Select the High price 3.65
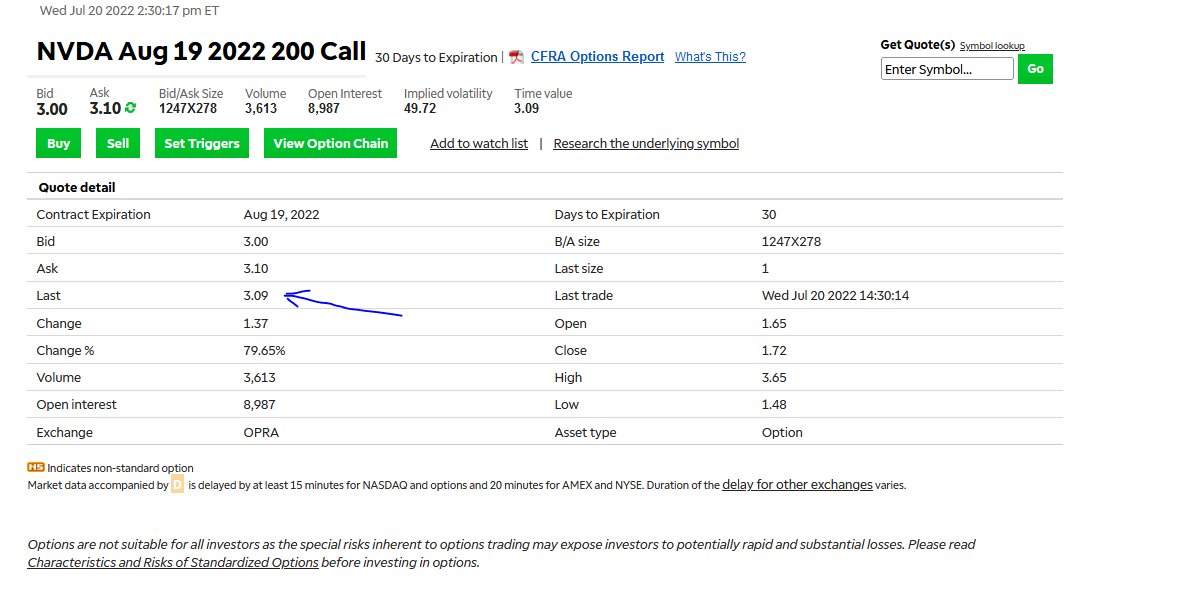 click(x=774, y=378)
